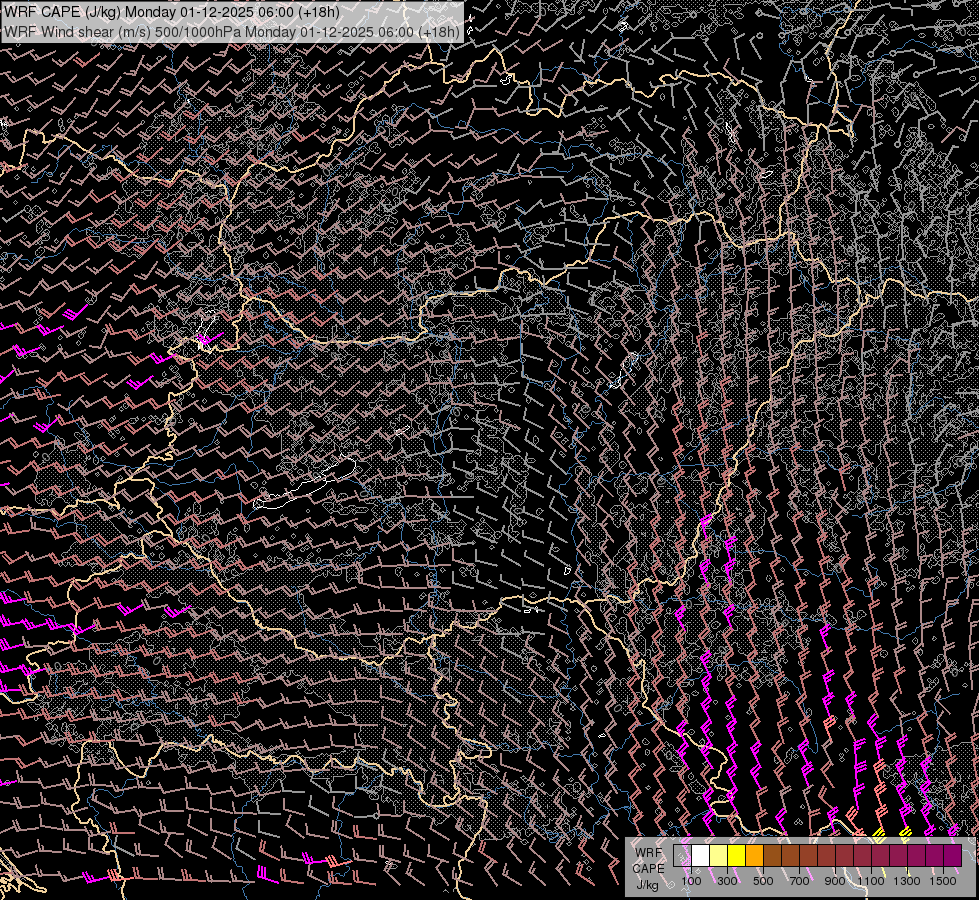The width and height of the screenshot is (979, 900).
Task: Click the yellow wind barbs above the legend
Action: (x=880, y=832)
